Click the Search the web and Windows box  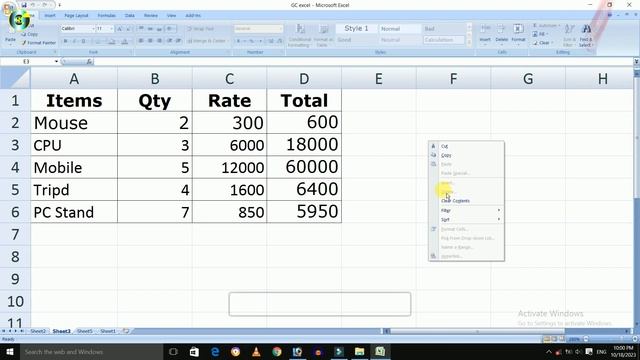[91, 351]
